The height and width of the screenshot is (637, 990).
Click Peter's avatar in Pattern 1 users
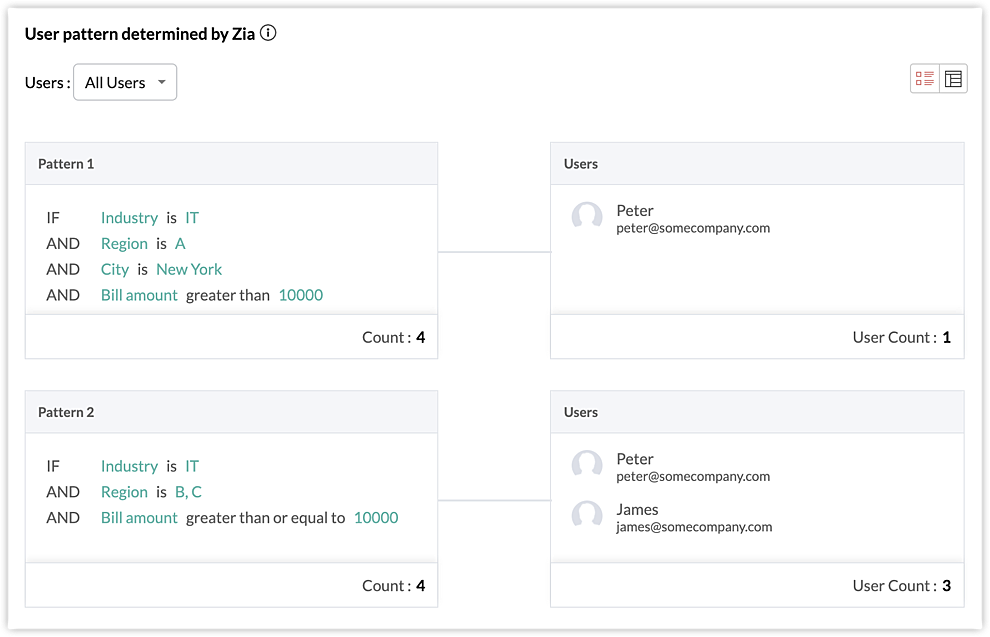(x=587, y=218)
